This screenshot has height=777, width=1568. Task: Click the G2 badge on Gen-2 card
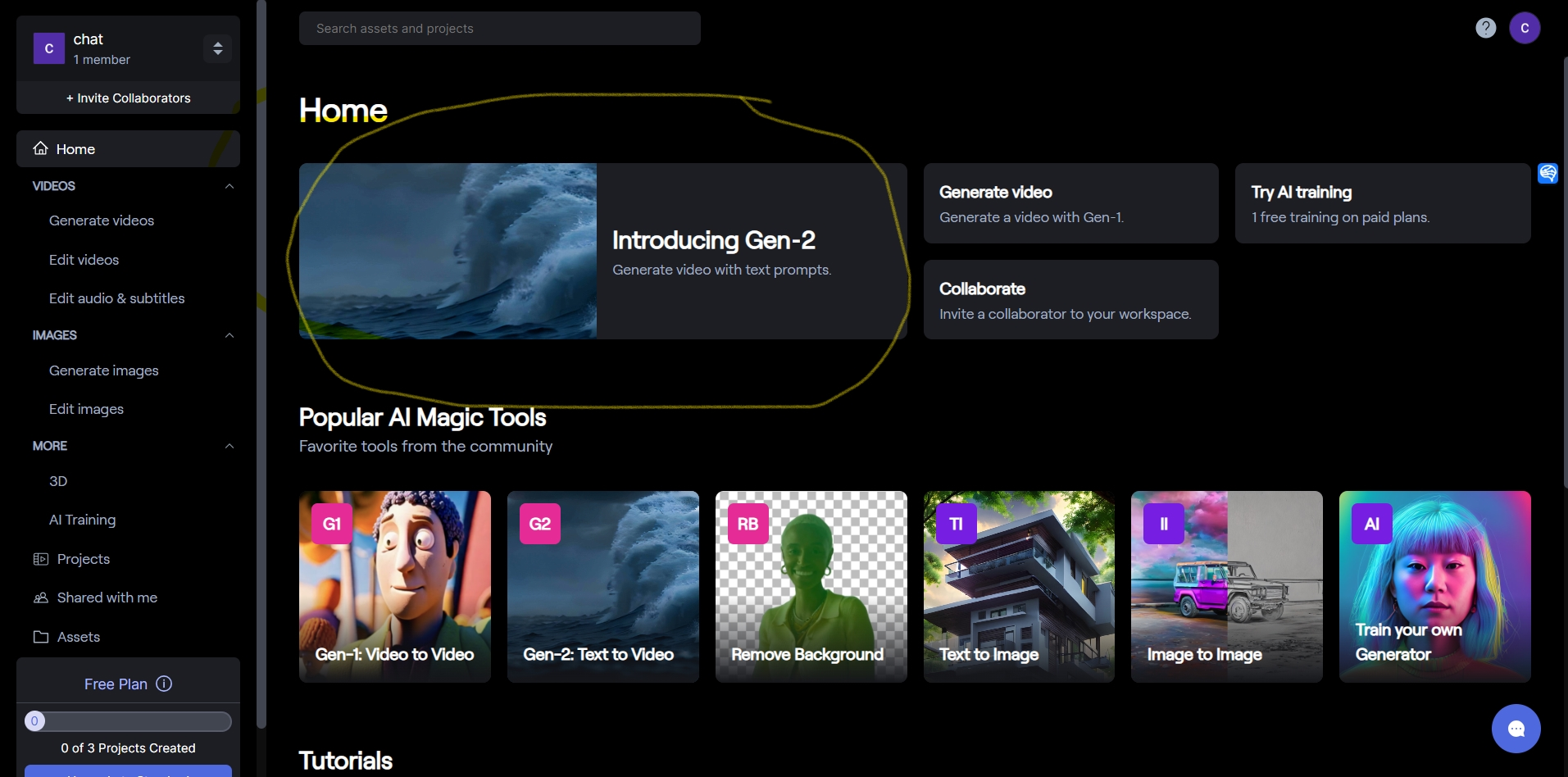pyautogui.click(x=540, y=524)
